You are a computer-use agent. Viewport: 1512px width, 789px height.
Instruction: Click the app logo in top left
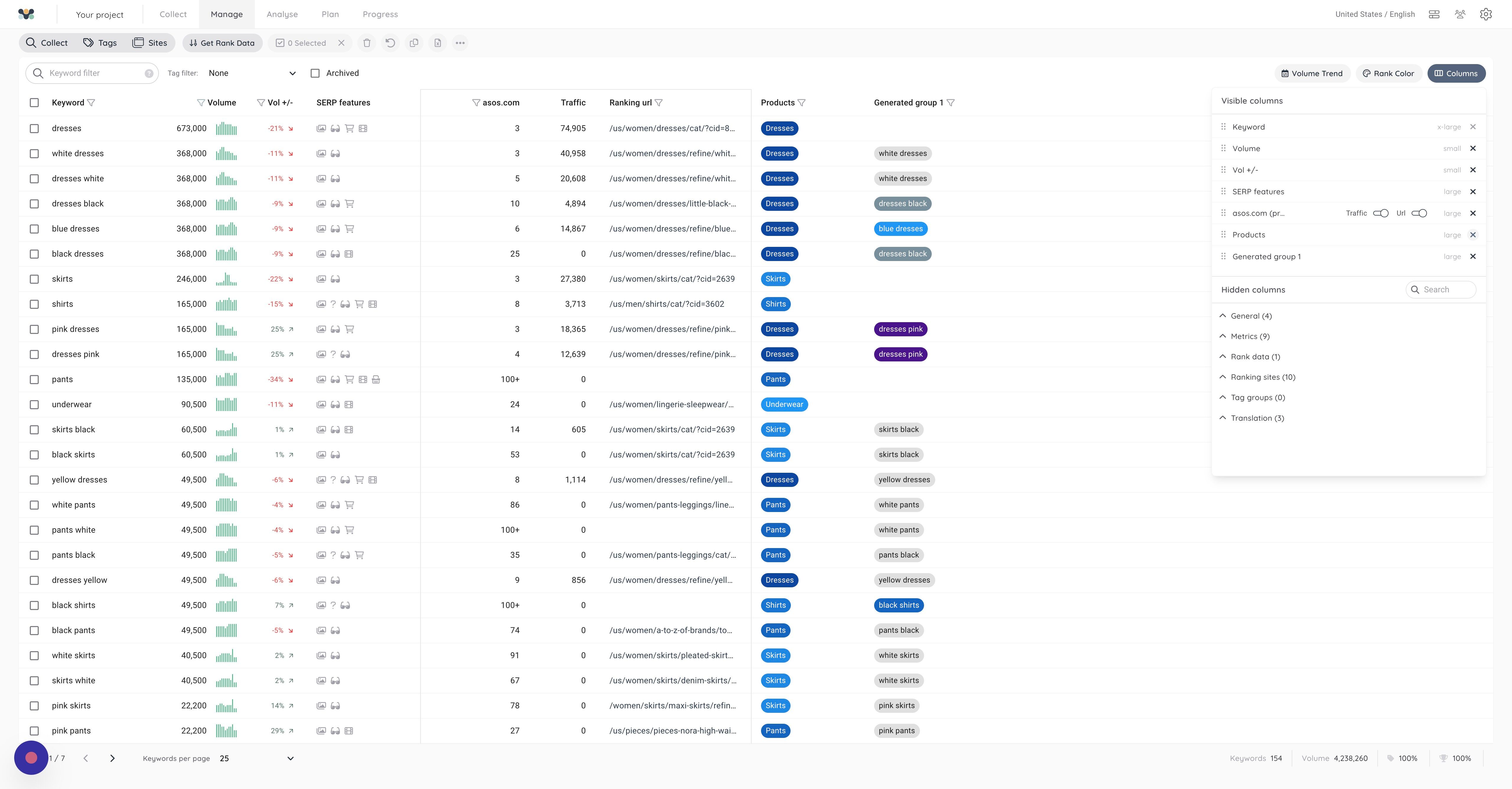[26, 14]
